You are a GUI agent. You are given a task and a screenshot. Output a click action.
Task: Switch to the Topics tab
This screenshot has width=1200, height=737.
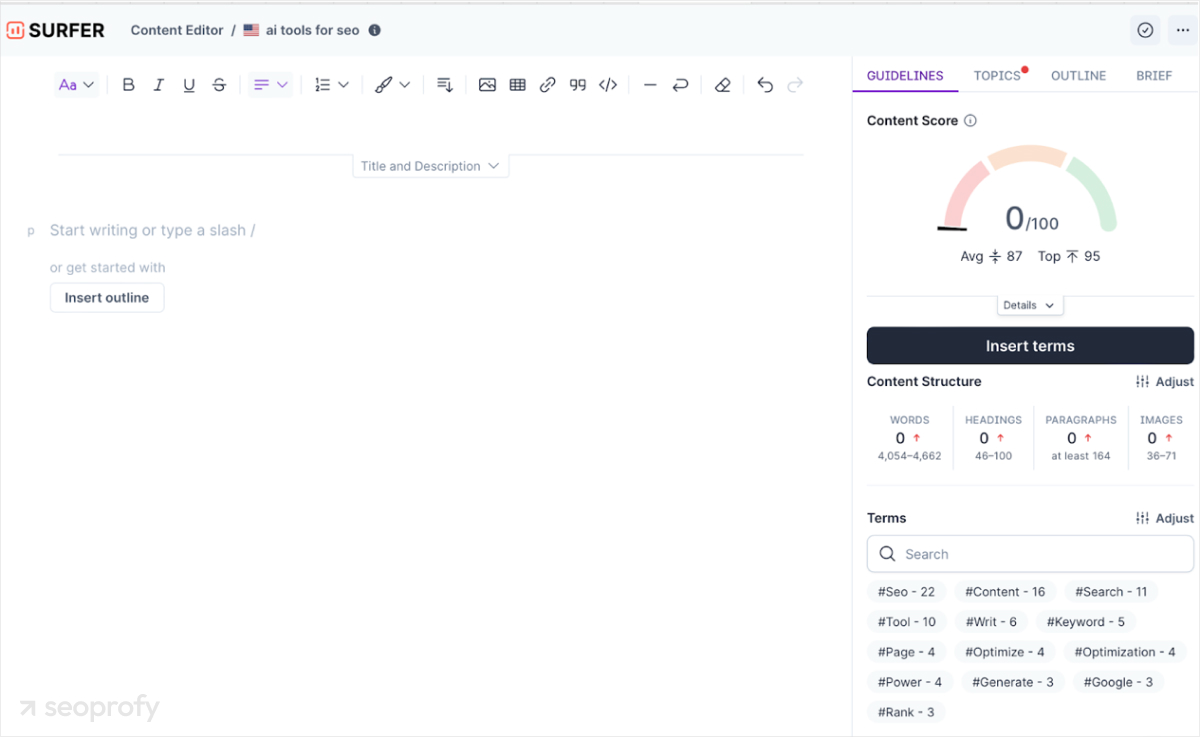pyautogui.click(x=997, y=75)
